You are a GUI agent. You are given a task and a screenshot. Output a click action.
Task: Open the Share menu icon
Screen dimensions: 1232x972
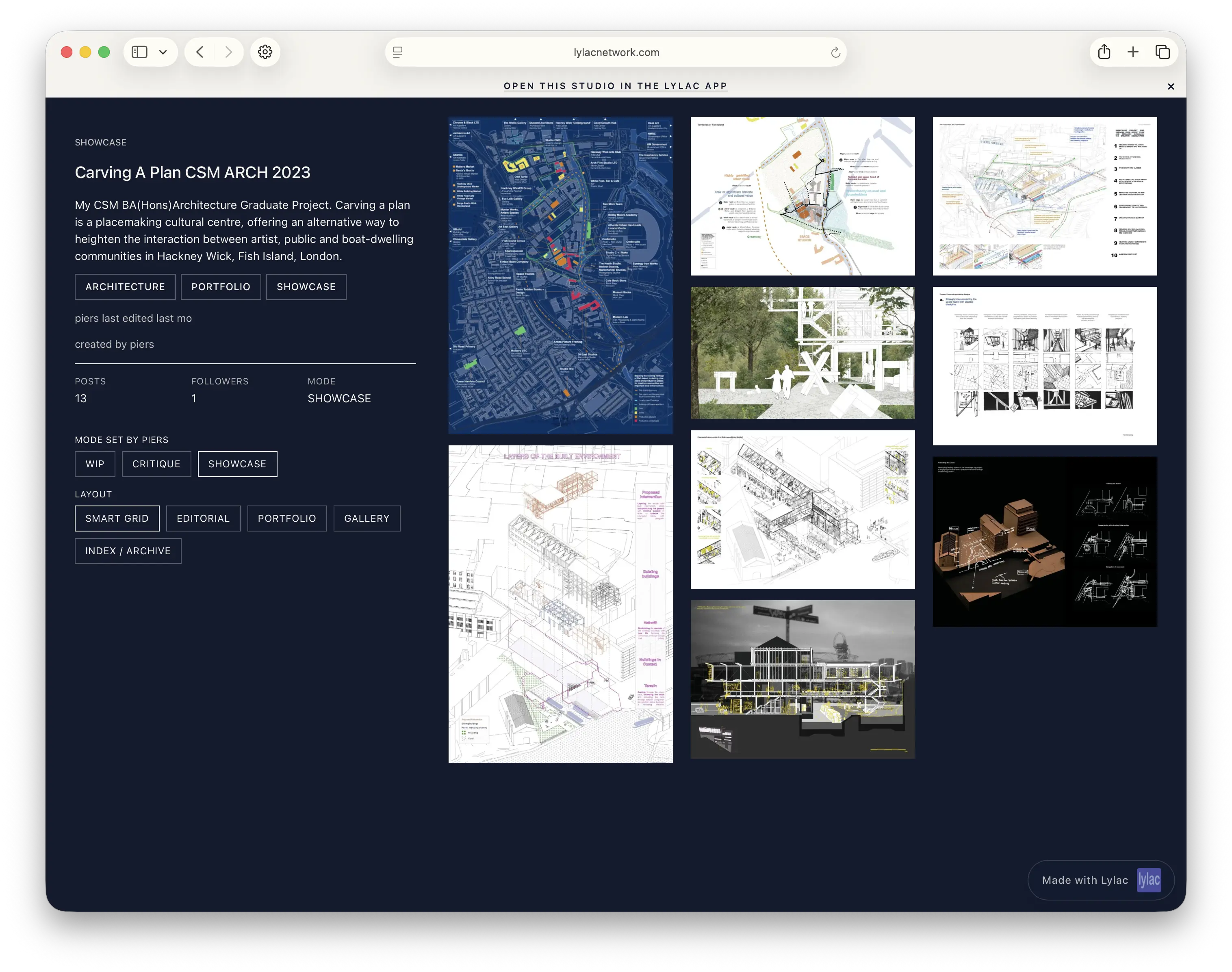[1104, 51]
